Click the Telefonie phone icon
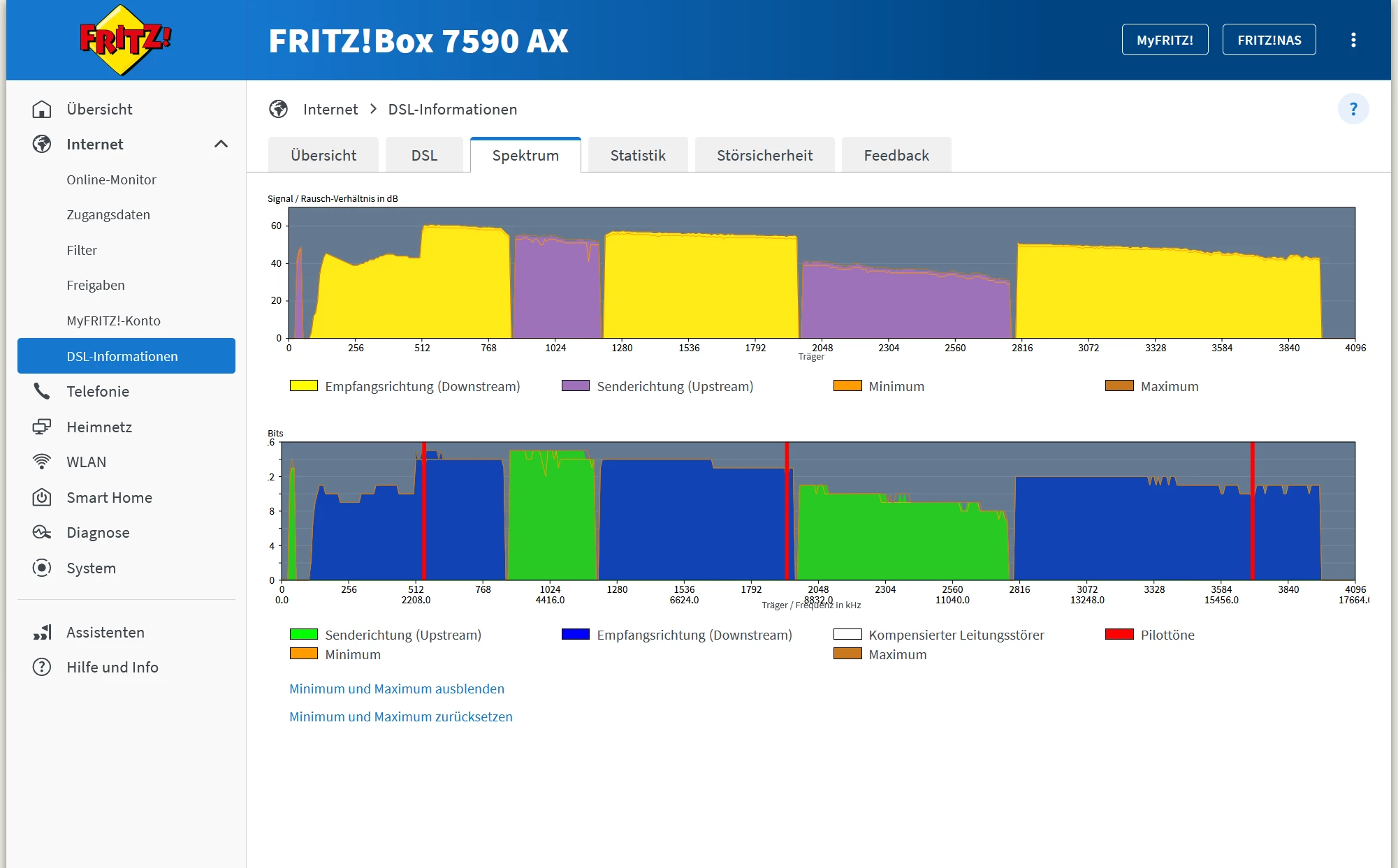Viewport: 1398px width, 868px height. tap(42, 391)
